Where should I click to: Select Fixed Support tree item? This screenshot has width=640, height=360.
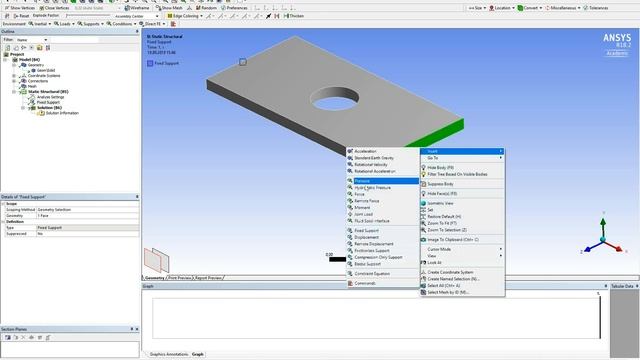pyautogui.click(x=48, y=102)
